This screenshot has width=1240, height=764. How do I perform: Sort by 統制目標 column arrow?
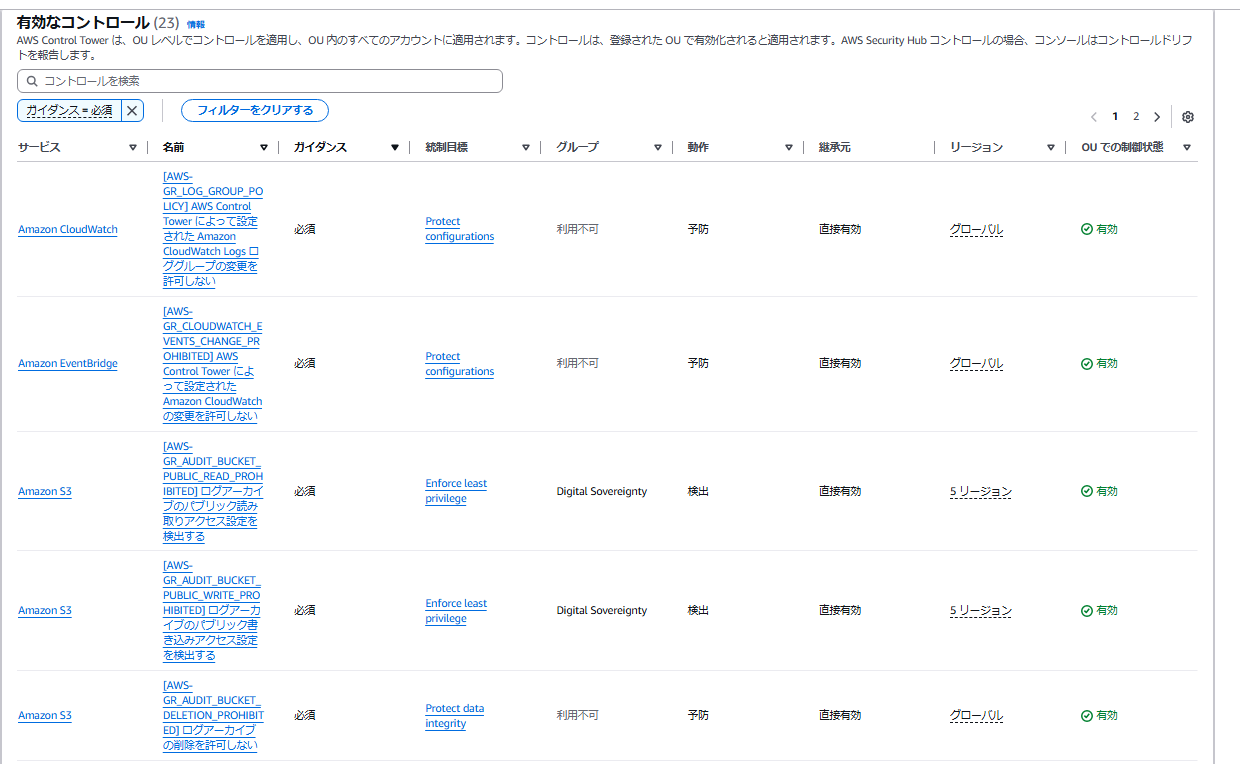(526, 147)
